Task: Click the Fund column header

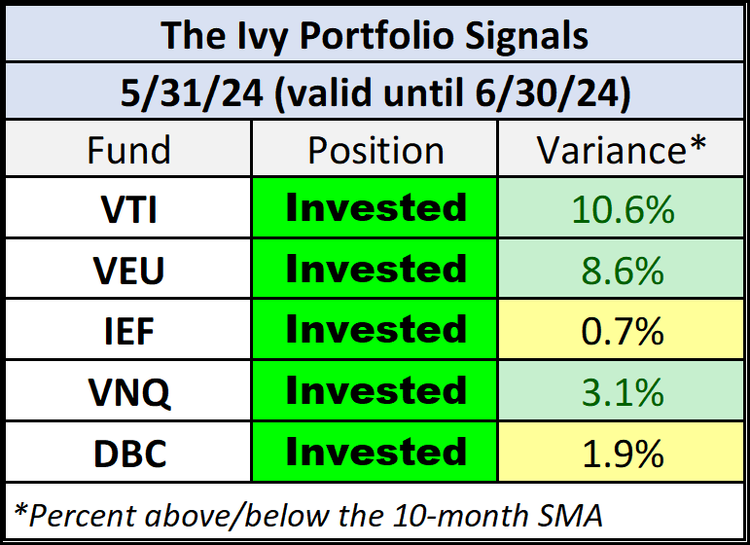Action: (x=129, y=150)
